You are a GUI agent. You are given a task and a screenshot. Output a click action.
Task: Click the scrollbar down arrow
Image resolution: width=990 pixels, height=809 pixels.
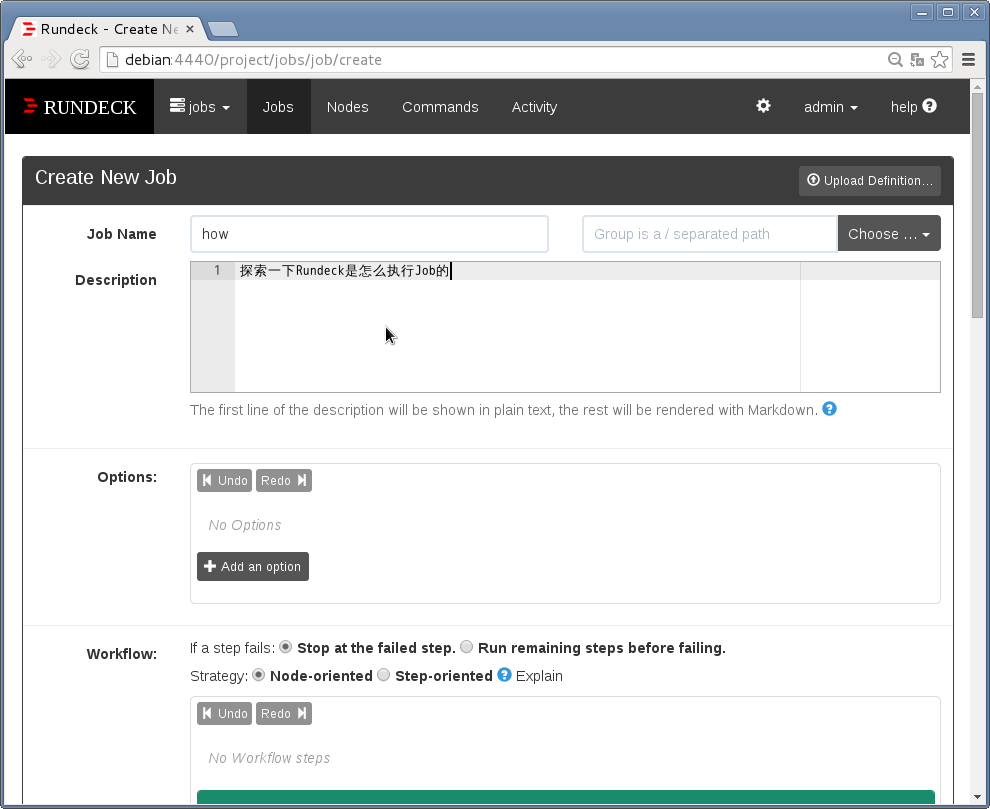(x=977, y=797)
